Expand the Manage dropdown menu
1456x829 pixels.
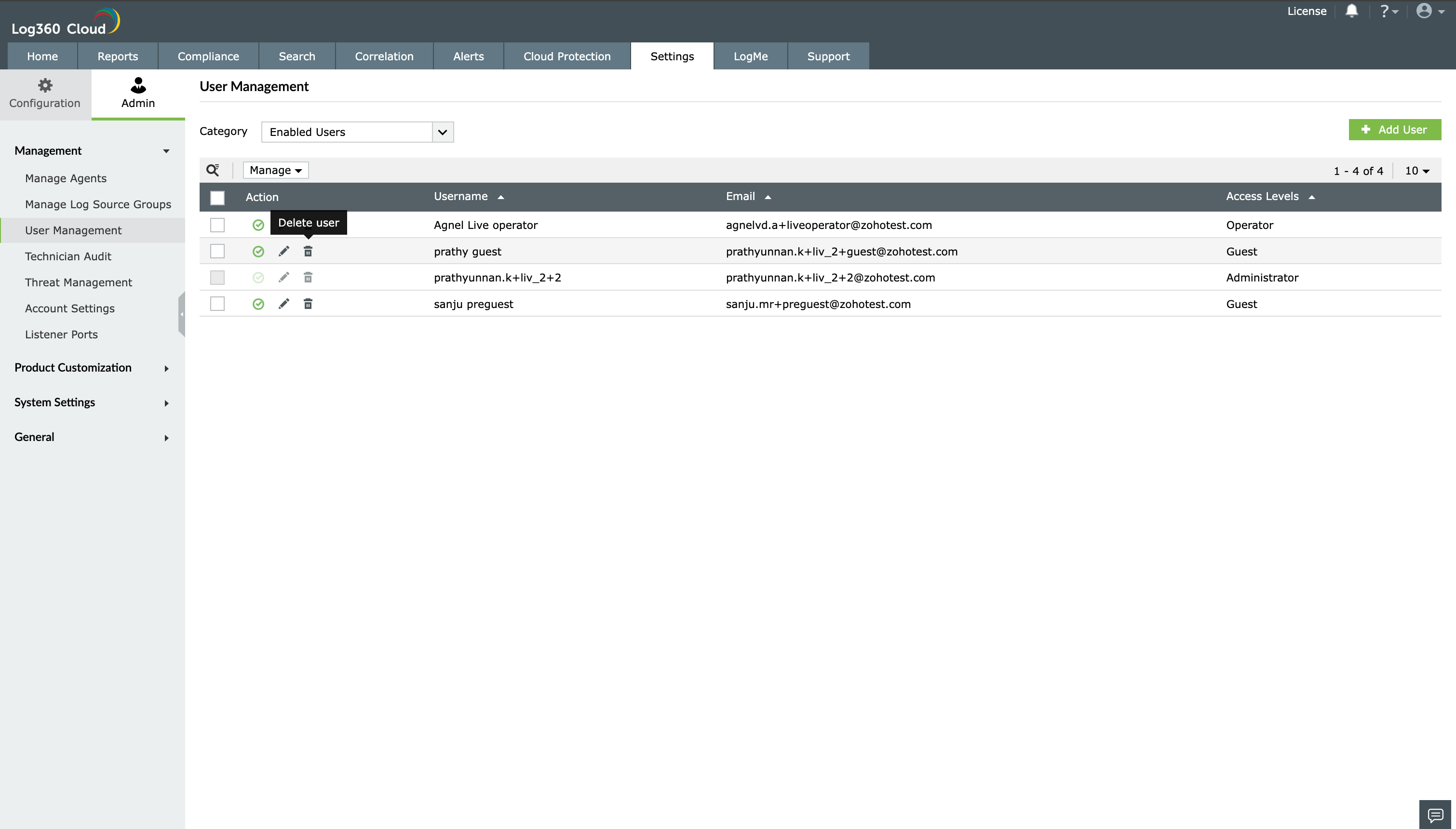276,170
